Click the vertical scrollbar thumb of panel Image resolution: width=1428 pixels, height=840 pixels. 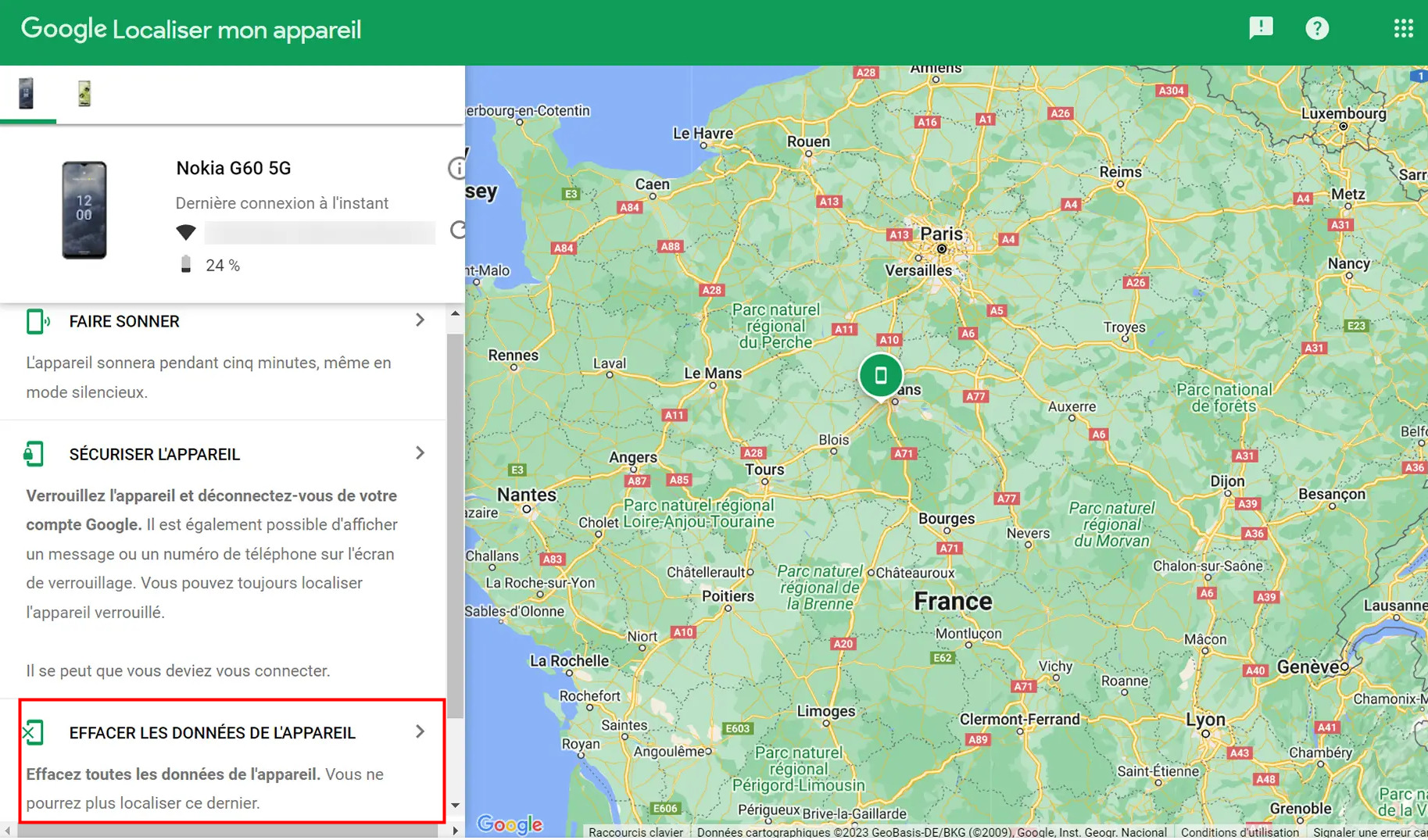click(x=455, y=525)
